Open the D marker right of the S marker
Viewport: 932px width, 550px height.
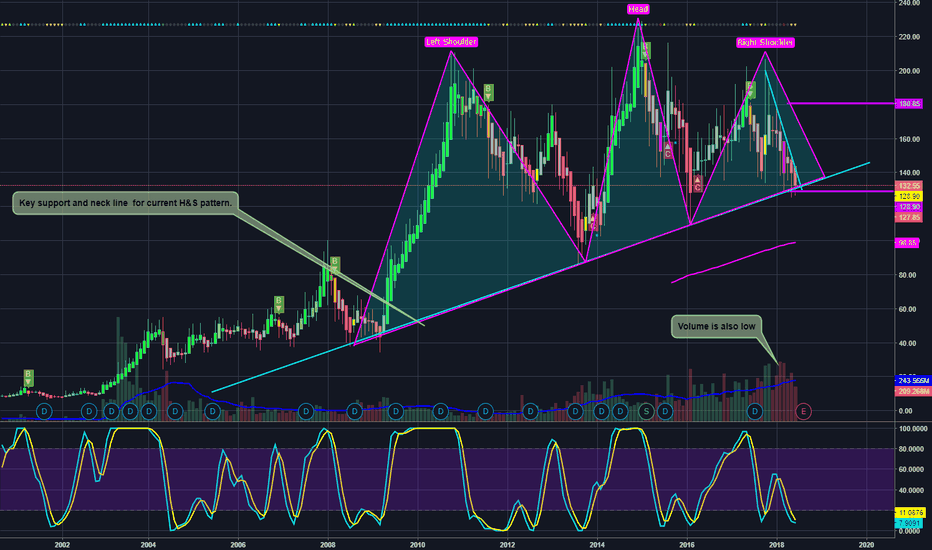pyautogui.click(x=665, y=411)
